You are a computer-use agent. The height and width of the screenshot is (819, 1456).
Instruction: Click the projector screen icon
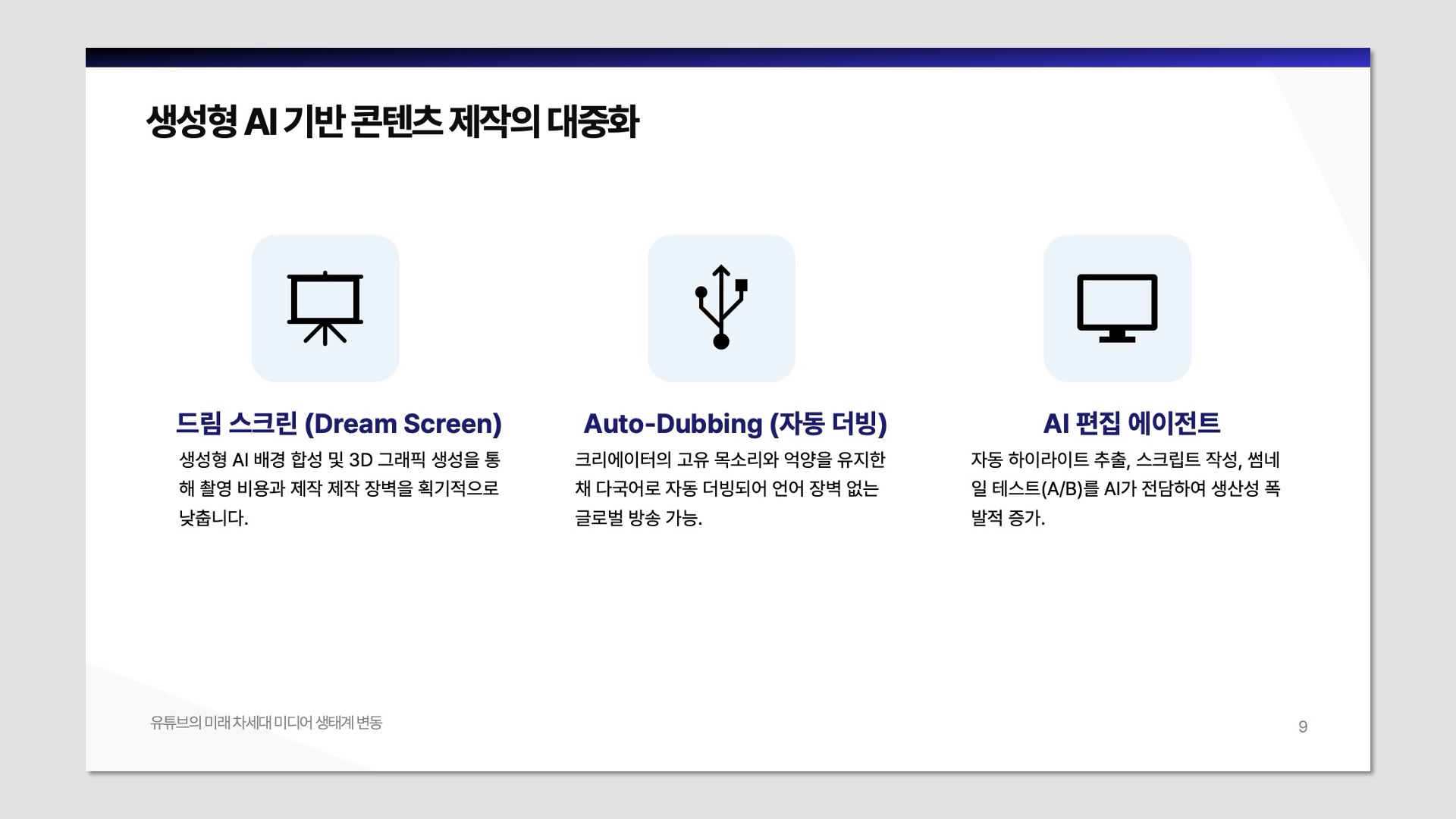(x=325, y=308)
